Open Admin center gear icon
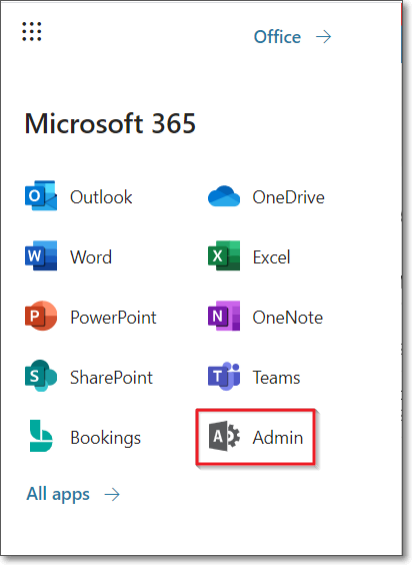Viewport: 412px width, 565px height. point(224,436)
